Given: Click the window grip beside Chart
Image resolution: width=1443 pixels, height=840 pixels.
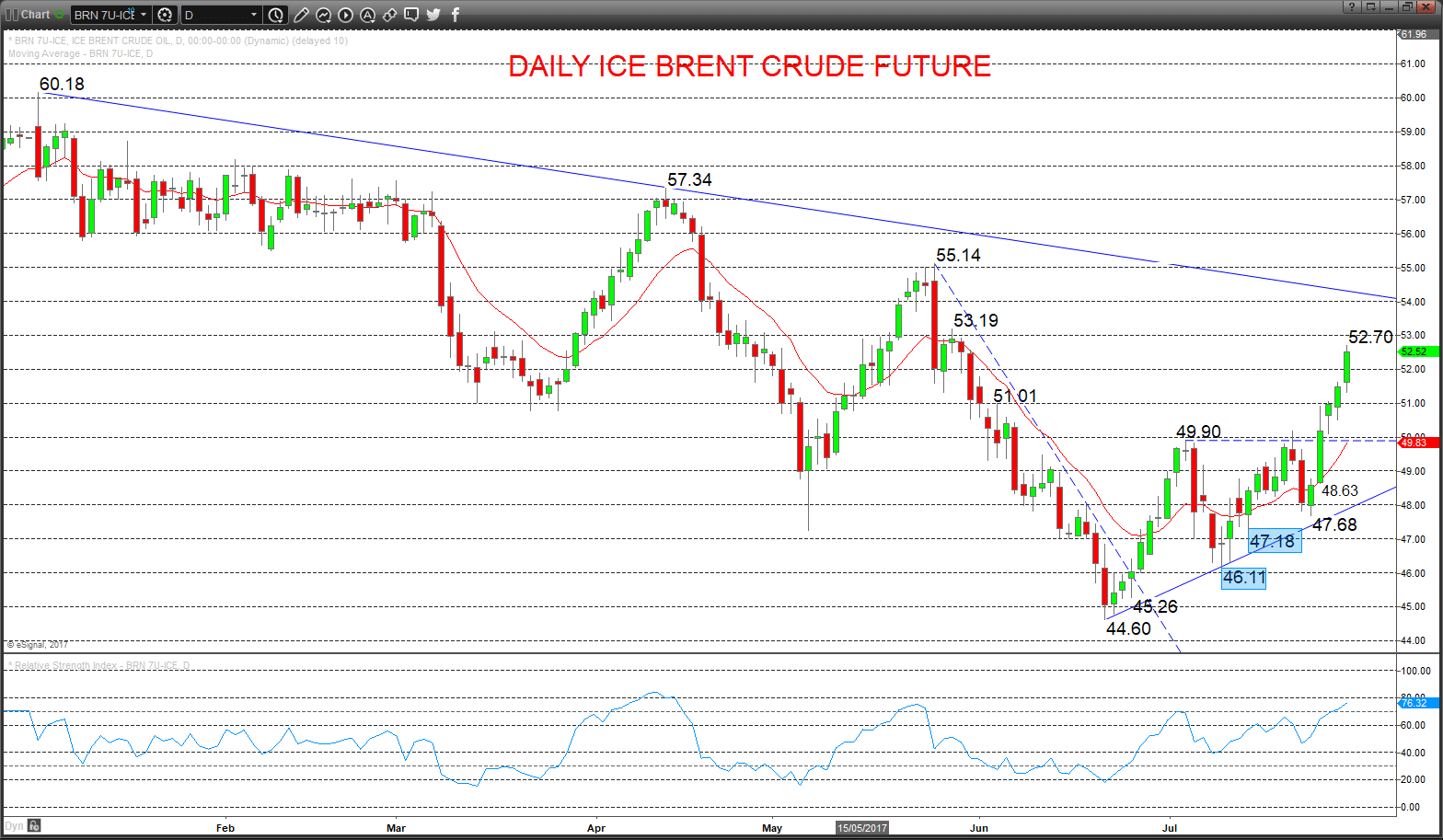Looking at the screenshot, I should pos(12,15).
